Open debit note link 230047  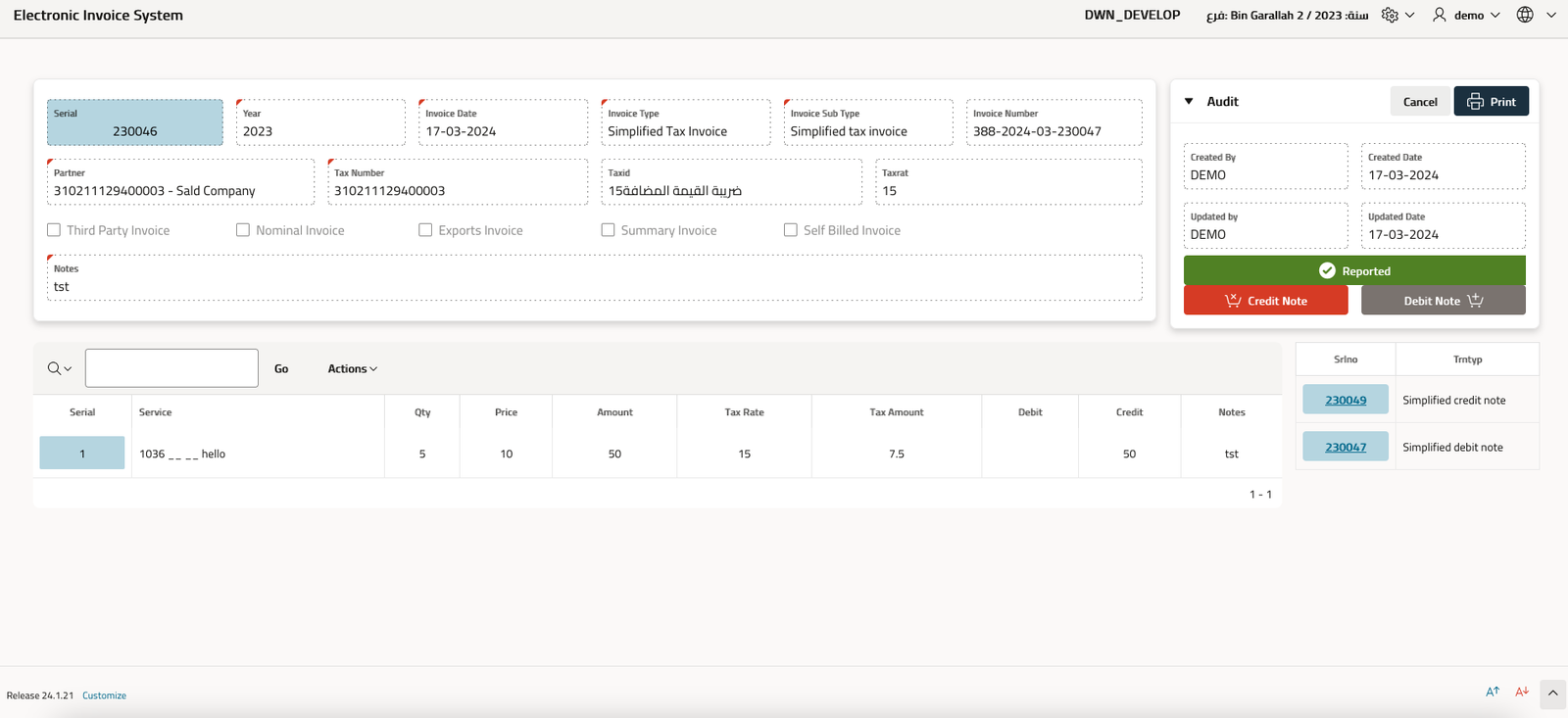[1346, 447]
